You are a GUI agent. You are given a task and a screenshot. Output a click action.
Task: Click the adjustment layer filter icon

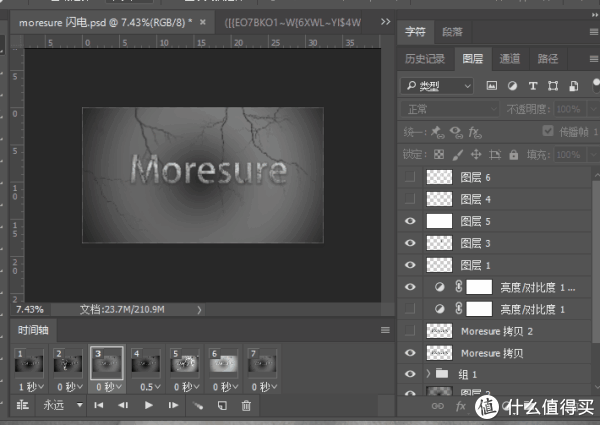point(511,86)
